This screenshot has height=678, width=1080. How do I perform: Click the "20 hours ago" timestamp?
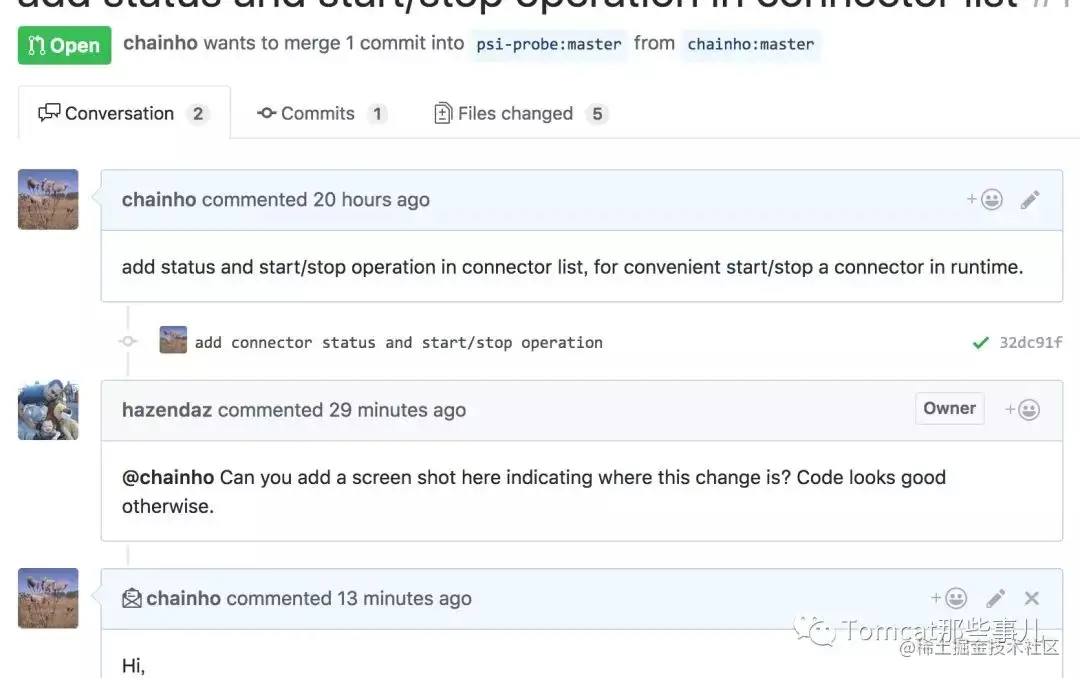pos(371,200)
